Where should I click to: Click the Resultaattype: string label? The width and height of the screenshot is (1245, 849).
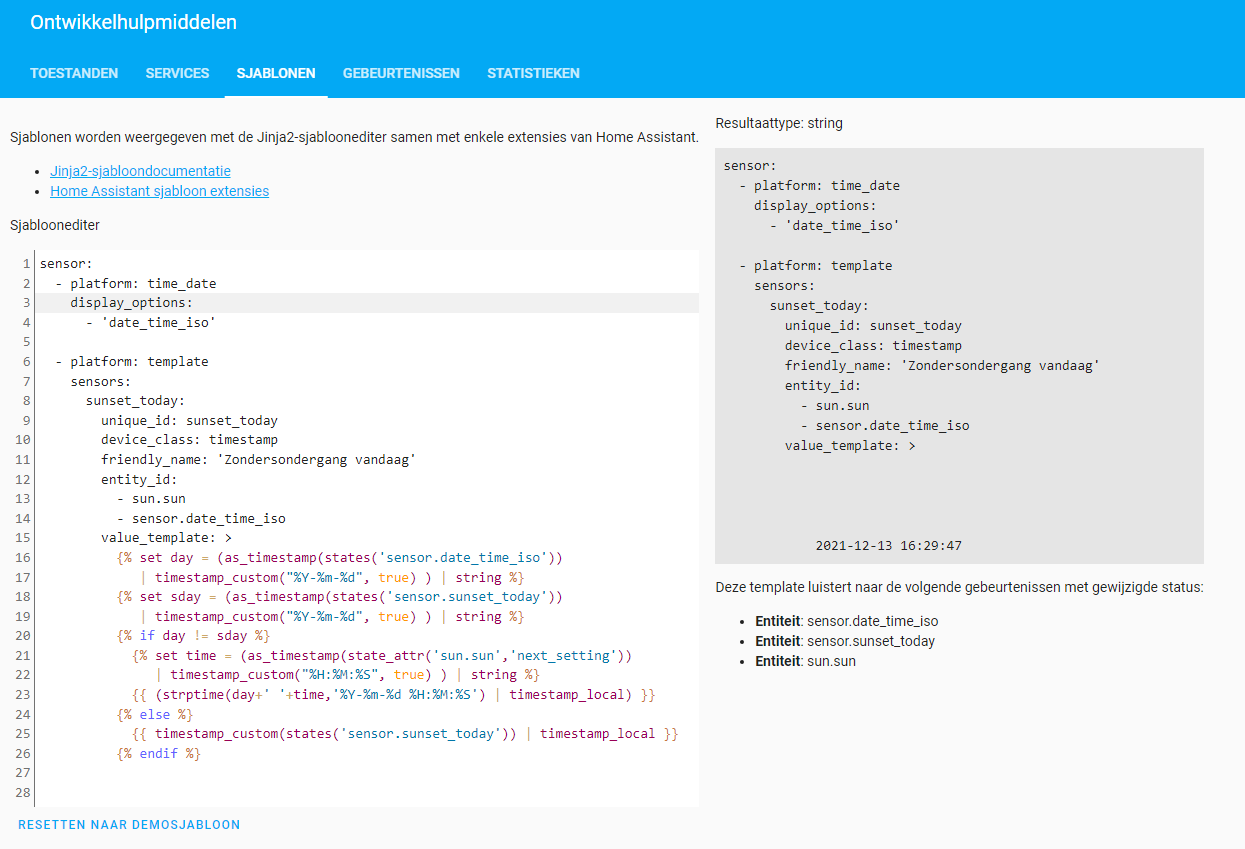[778, 123]
